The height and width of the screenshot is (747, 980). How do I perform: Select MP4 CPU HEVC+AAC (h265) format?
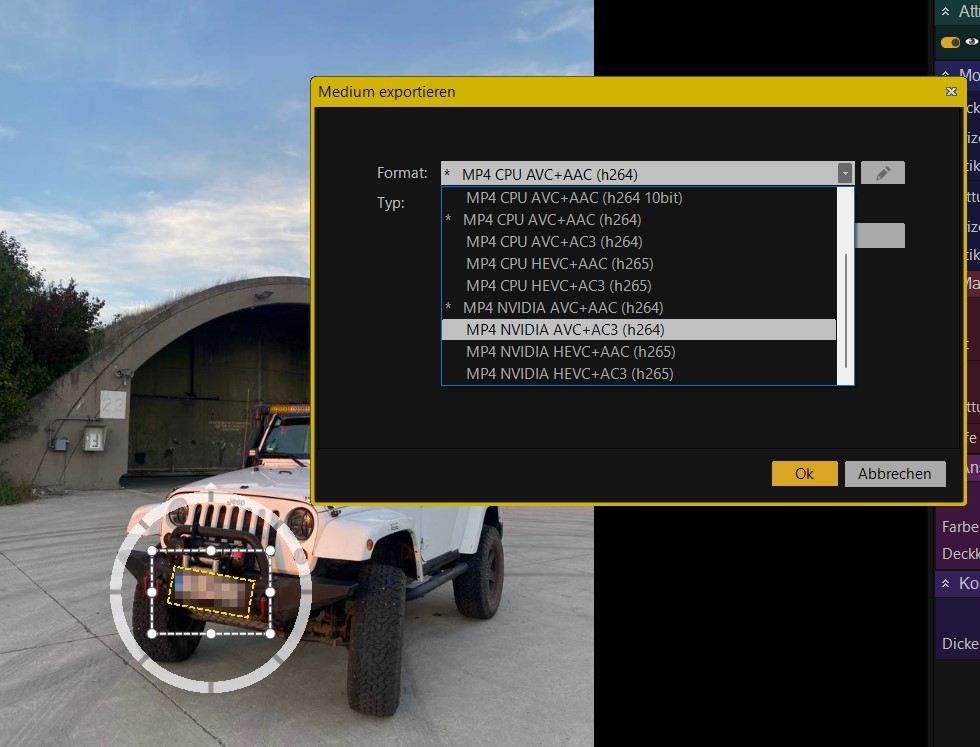pyautogui.click(x=559, y=264)
